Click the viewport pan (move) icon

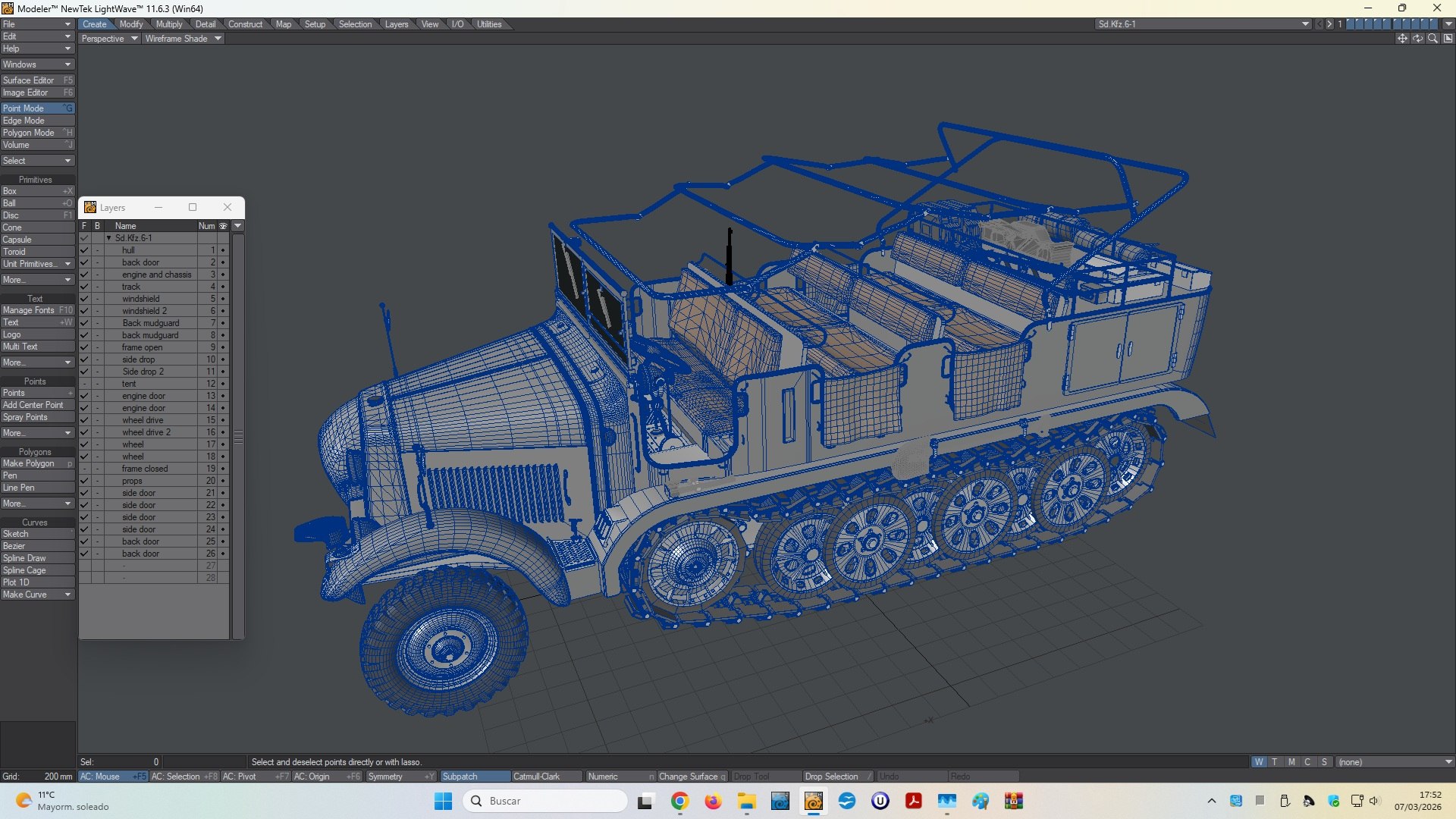[1402, 39]
